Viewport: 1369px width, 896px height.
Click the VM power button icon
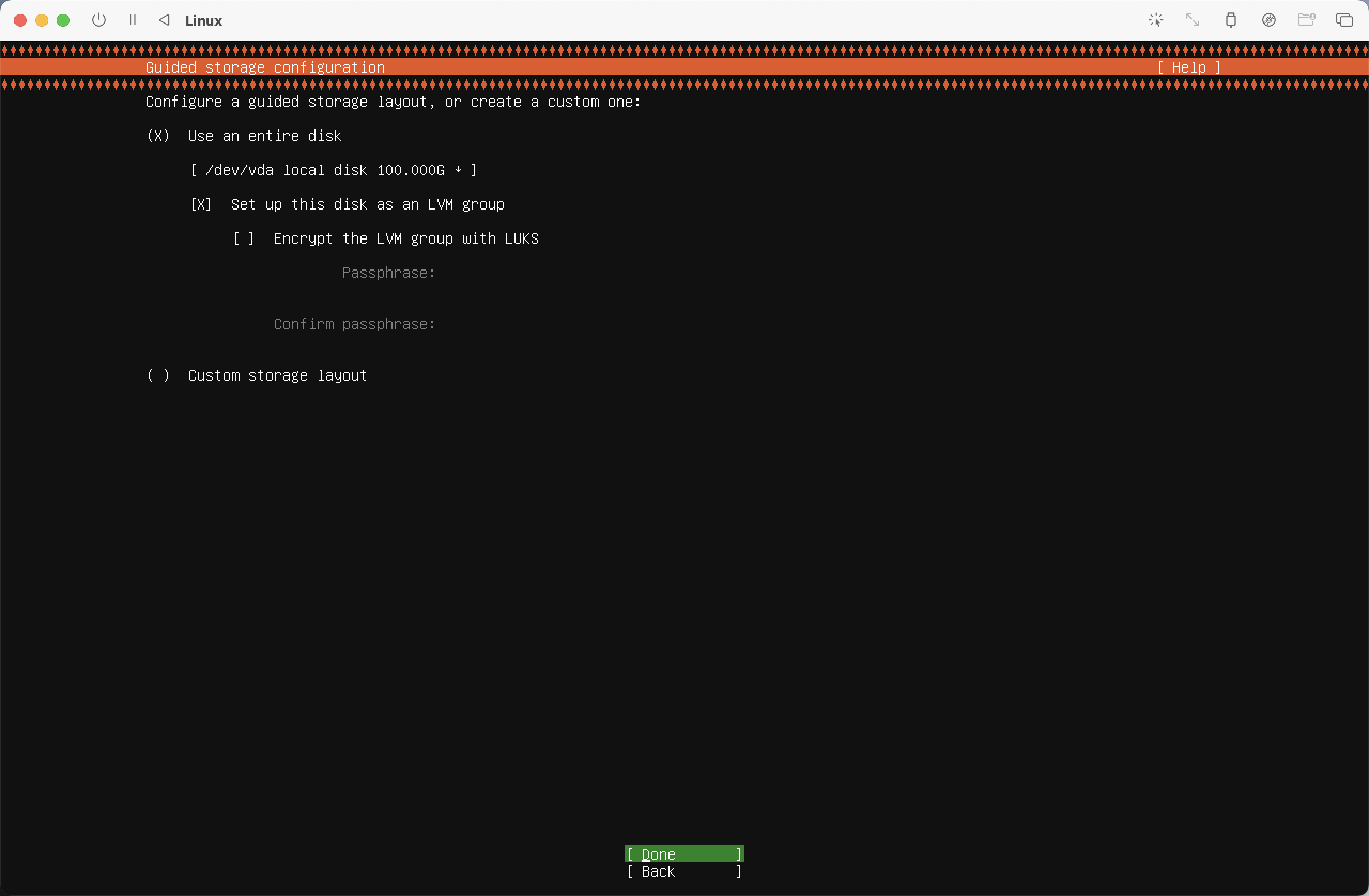(x=99, y=20)
